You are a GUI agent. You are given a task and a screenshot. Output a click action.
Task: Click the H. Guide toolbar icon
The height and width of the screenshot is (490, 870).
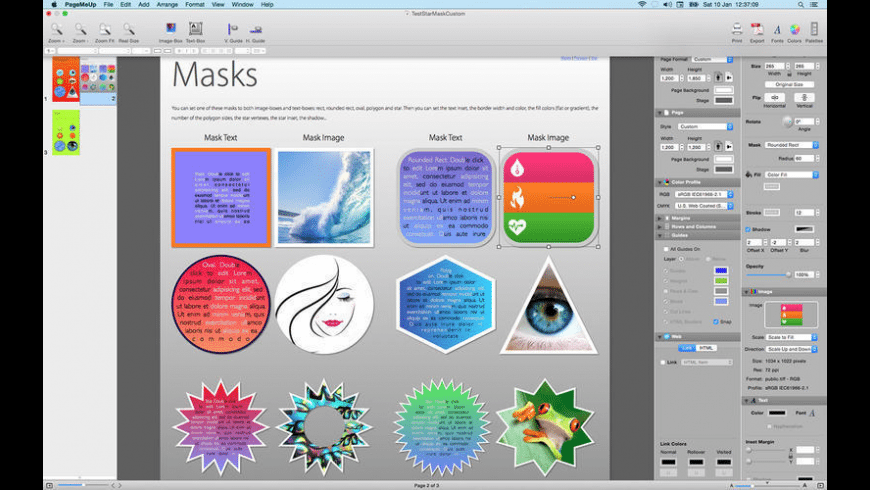(256, 29)
